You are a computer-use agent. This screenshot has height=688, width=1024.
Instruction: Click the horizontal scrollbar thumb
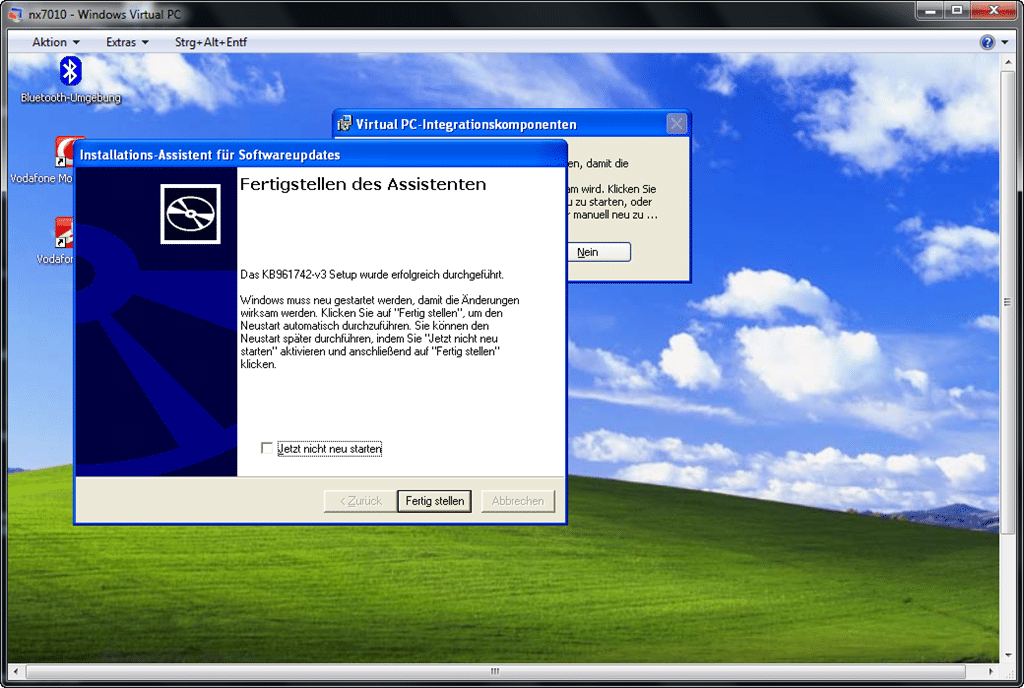pos(495,671)
